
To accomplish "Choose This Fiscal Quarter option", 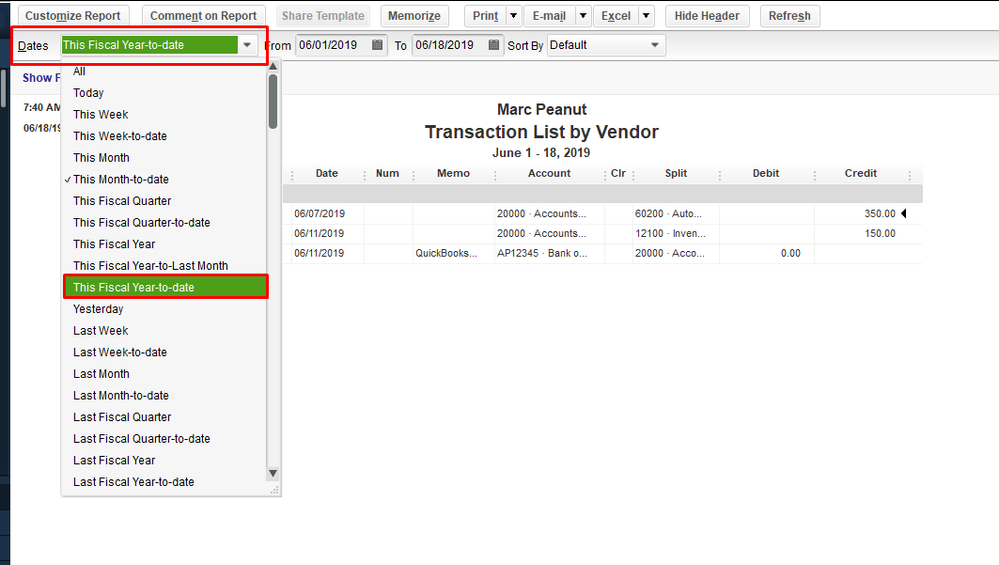I will coord(164,201).
